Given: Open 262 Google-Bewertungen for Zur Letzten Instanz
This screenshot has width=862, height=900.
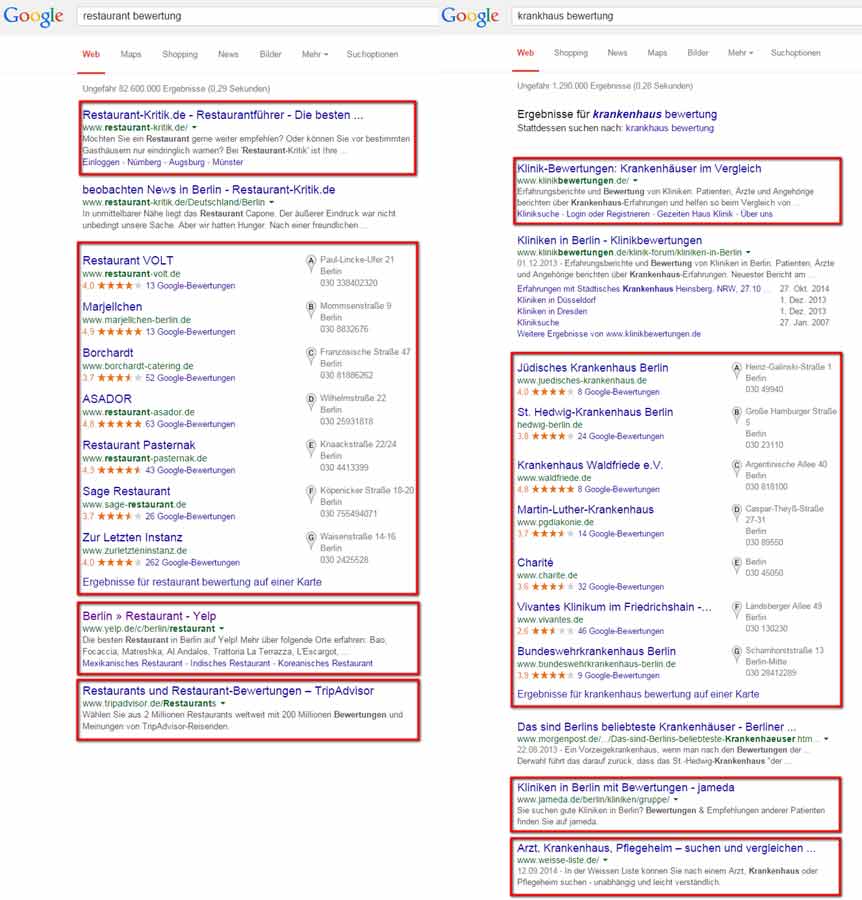Looking at the screenshot, I should pyautogui.click(x=192, y=562).
